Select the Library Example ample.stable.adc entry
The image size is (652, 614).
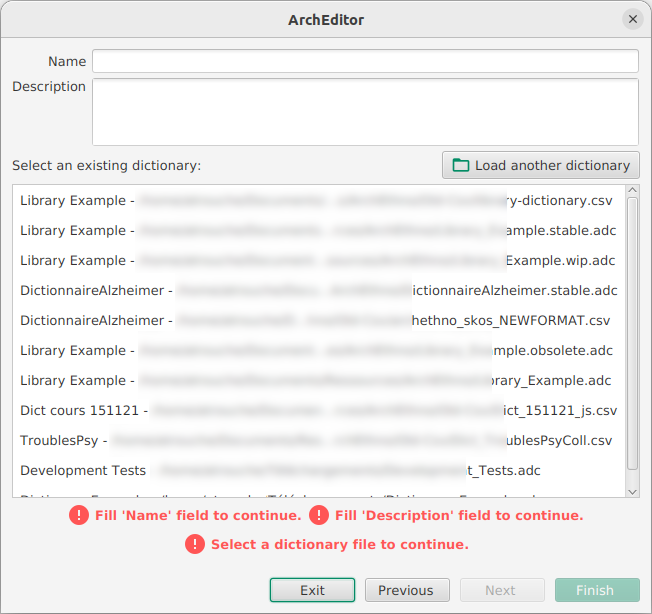pos(319,230)
